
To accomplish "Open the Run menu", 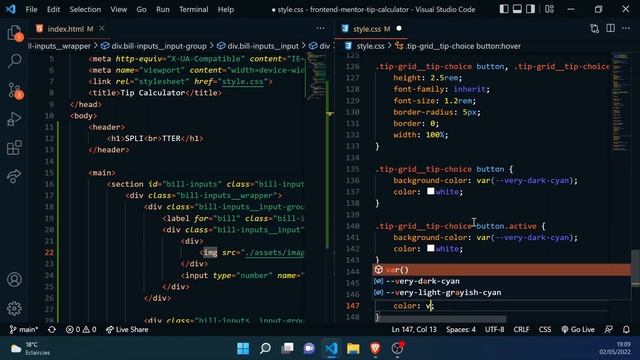I will click(162, 9).
